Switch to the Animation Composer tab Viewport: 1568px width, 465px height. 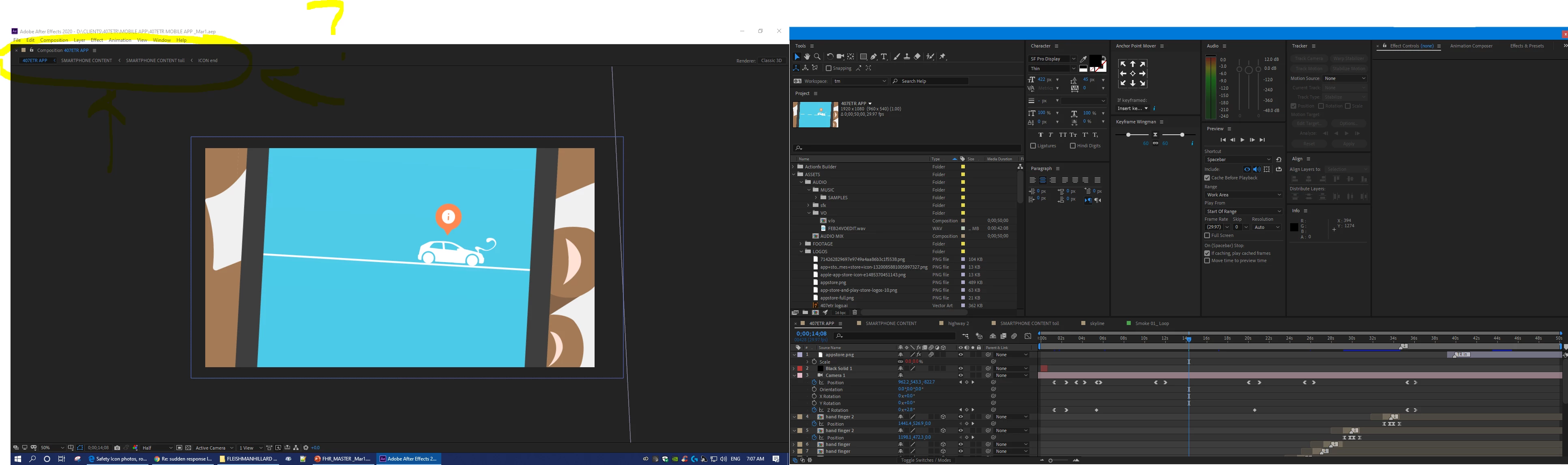pyautogui.click(x=1471, y=46)
